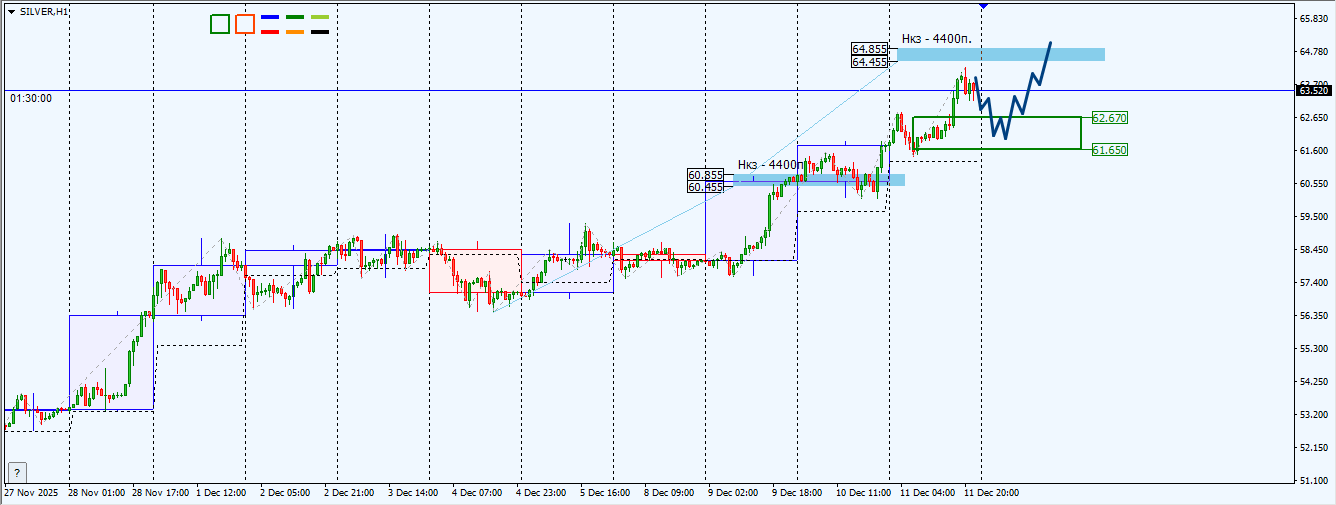Click the 60.455 level price tag

point(706,187)
